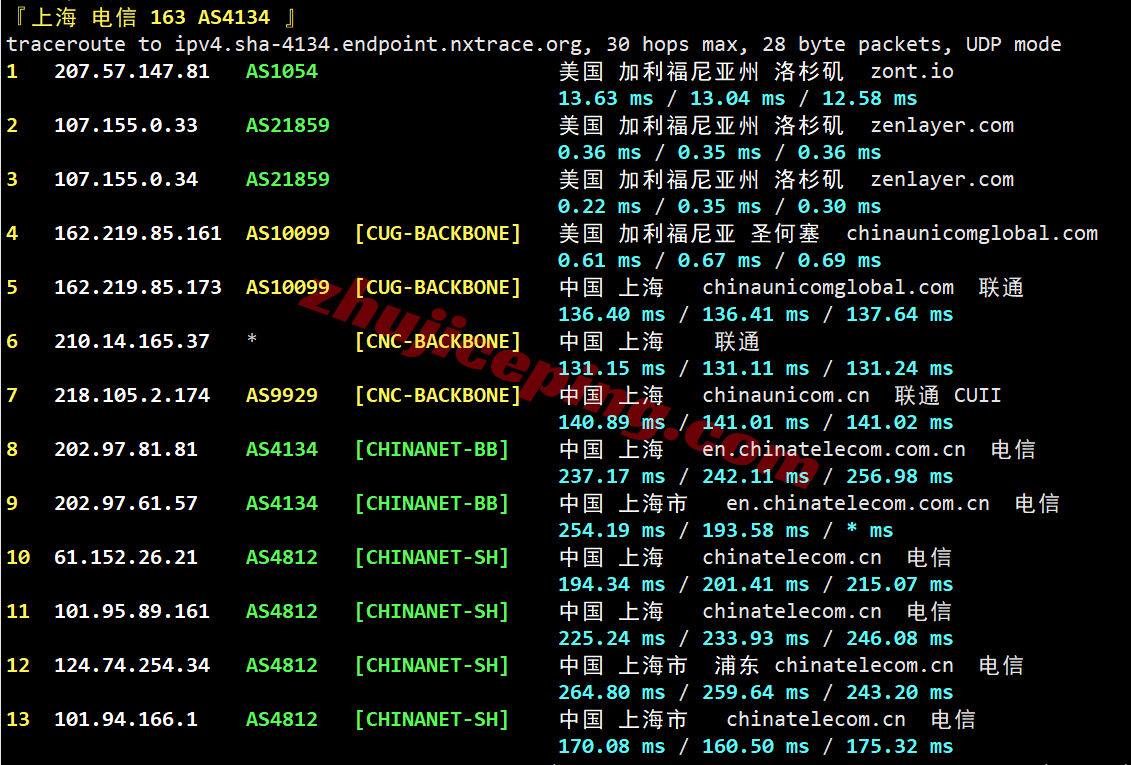1131x765 pixels.
Task: Select IP address 162.219.85.161
Action: [138, 234]
